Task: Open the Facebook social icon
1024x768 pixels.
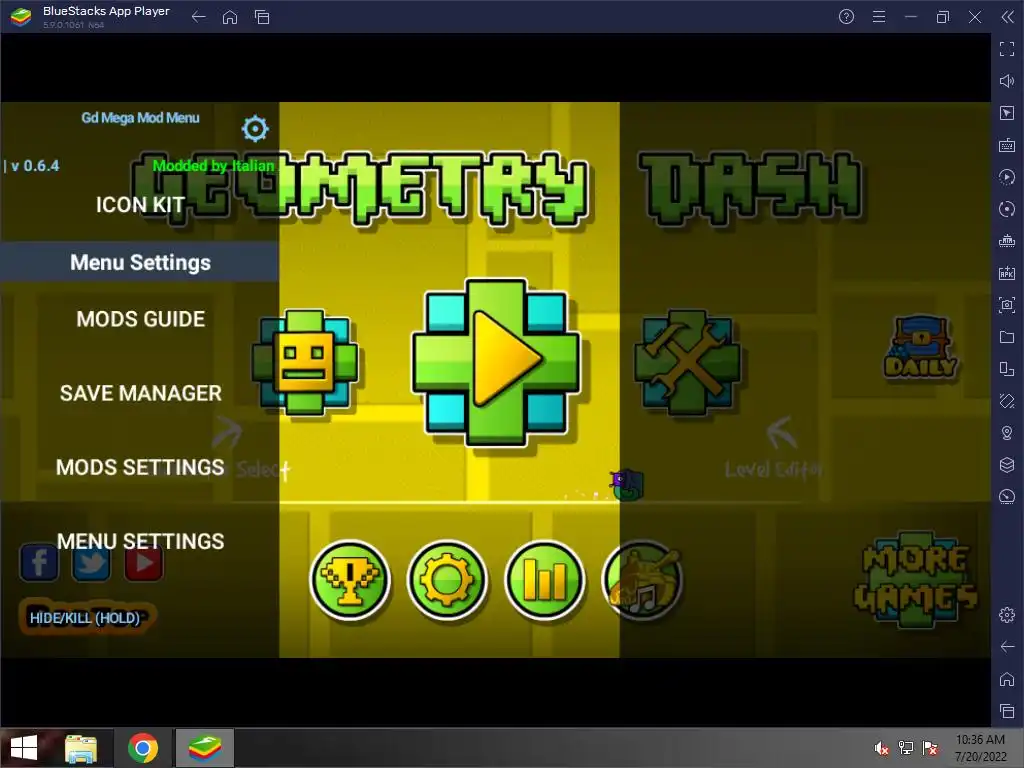Action: tap(39, 563)
